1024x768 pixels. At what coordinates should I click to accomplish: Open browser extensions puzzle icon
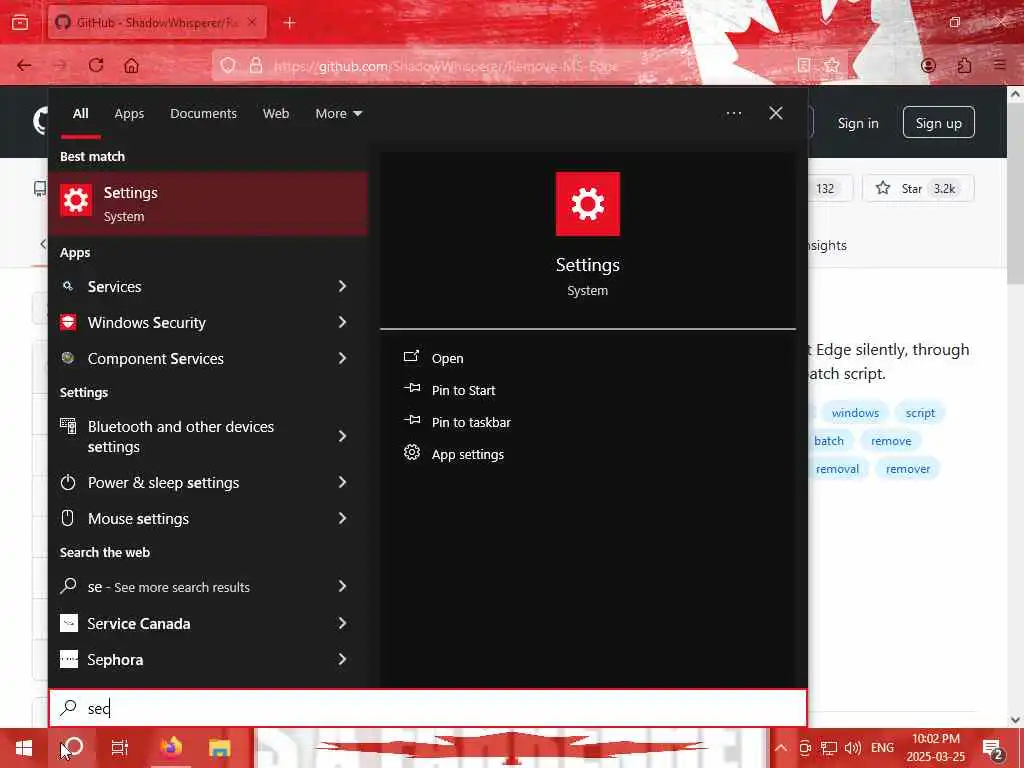click(964, 65)
